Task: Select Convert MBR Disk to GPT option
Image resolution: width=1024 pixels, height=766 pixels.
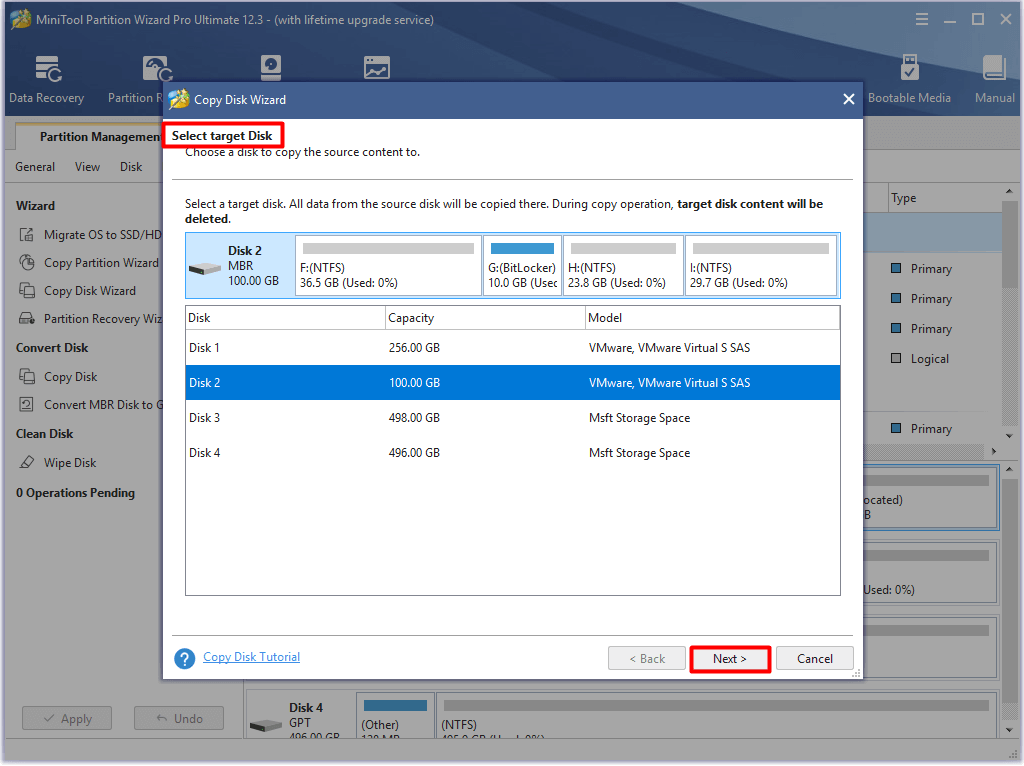Action: [103, 405]
